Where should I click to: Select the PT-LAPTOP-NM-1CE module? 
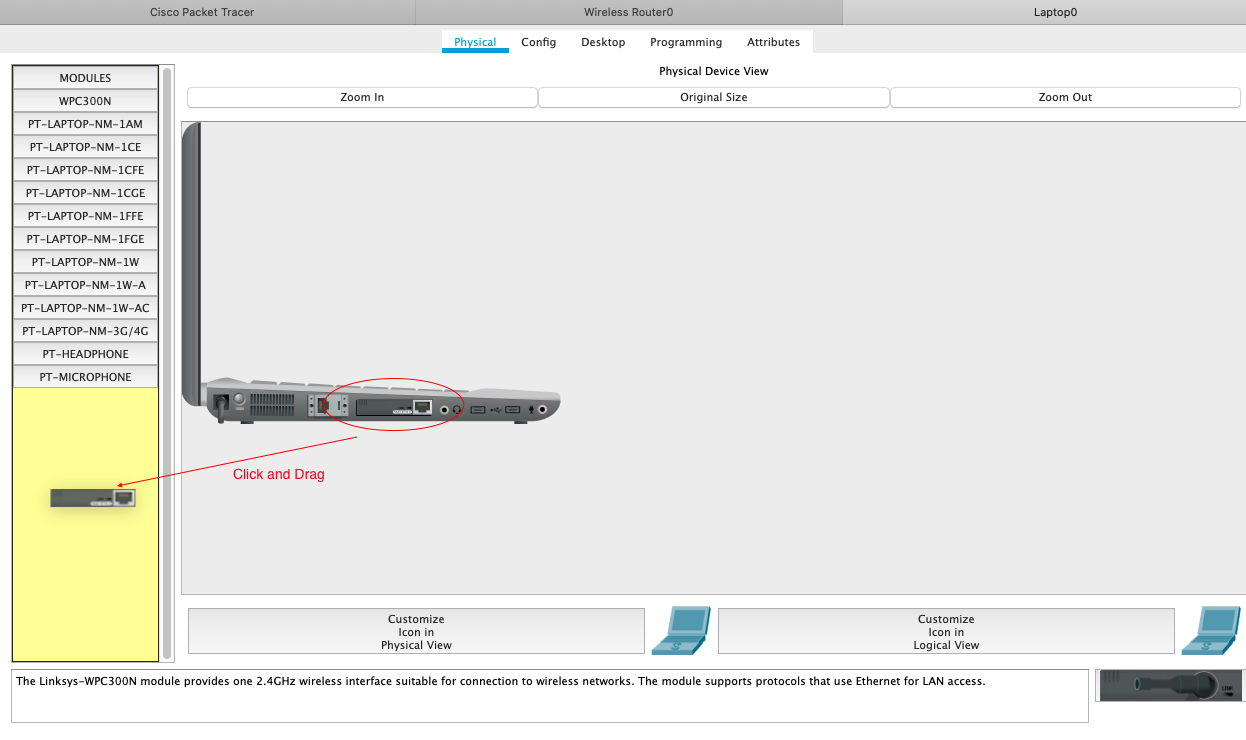[x=85, y=147]
